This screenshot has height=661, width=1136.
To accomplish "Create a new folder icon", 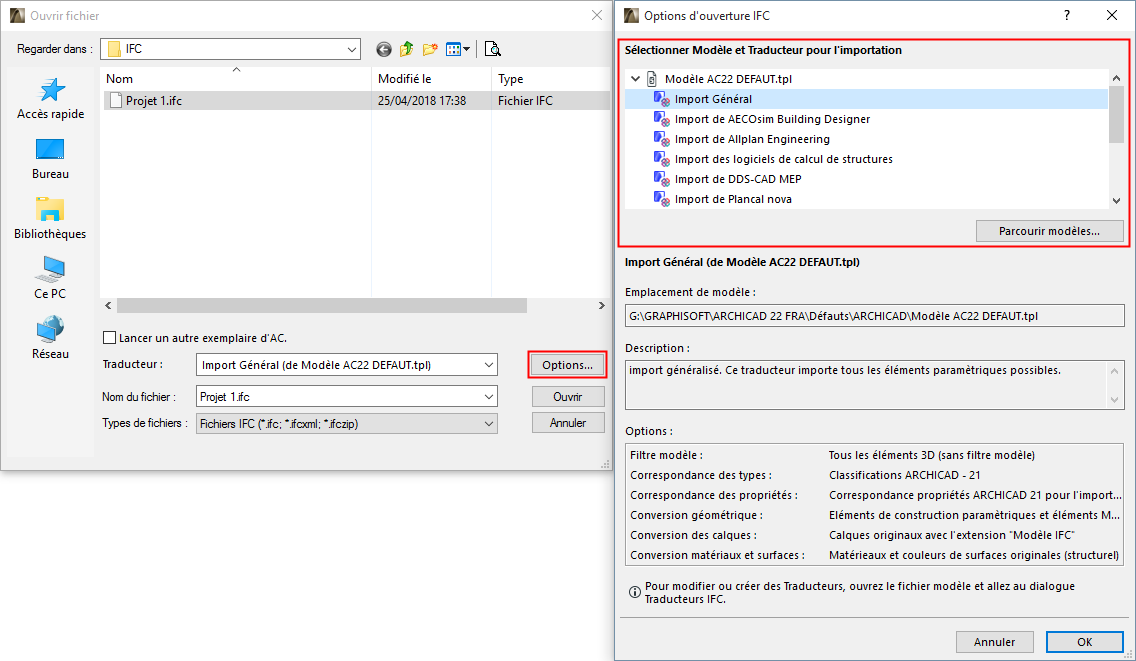I will point(430,49).
